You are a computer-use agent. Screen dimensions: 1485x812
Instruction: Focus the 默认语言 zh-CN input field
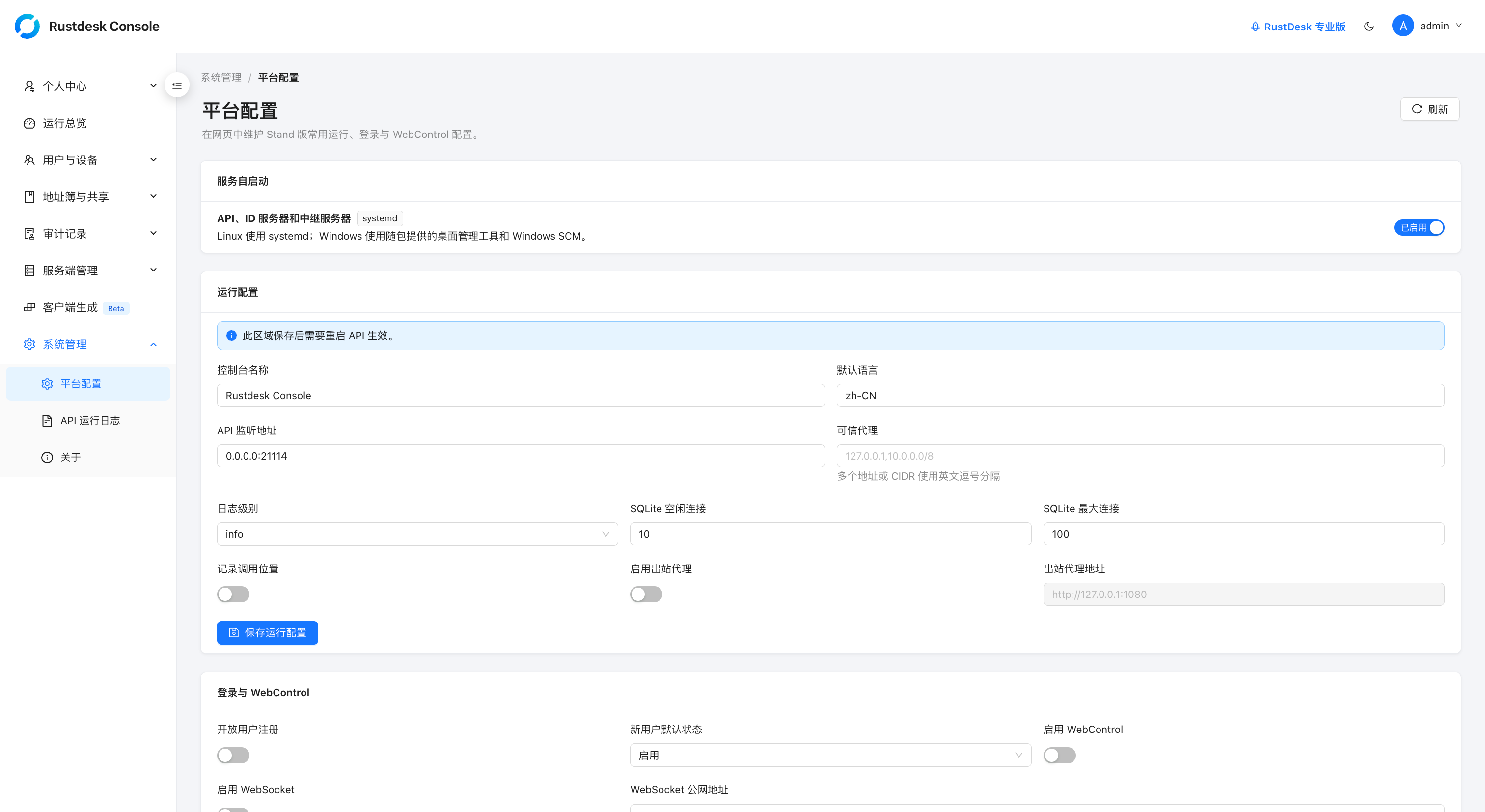click(1140, 395)
